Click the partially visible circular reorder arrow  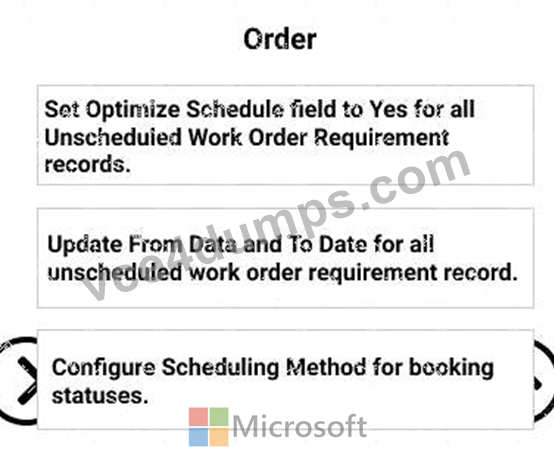[x=544, y=382]
